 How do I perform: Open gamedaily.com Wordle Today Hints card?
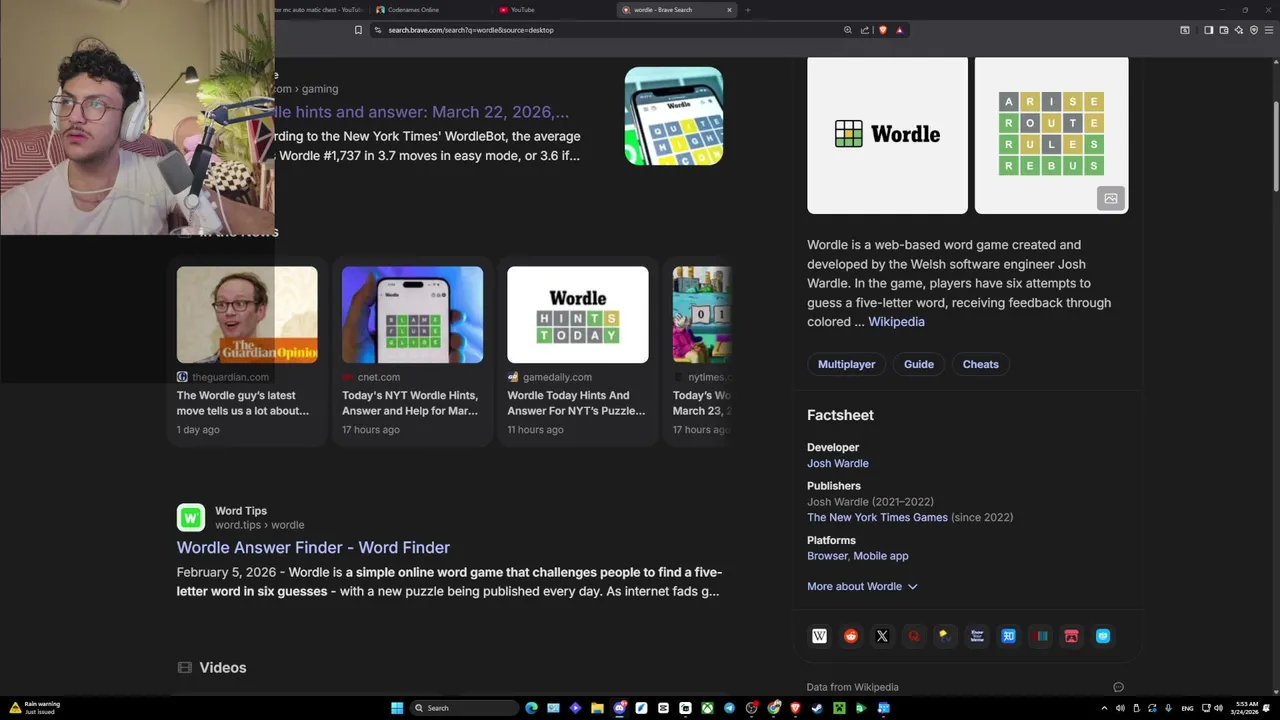[577, 354]
